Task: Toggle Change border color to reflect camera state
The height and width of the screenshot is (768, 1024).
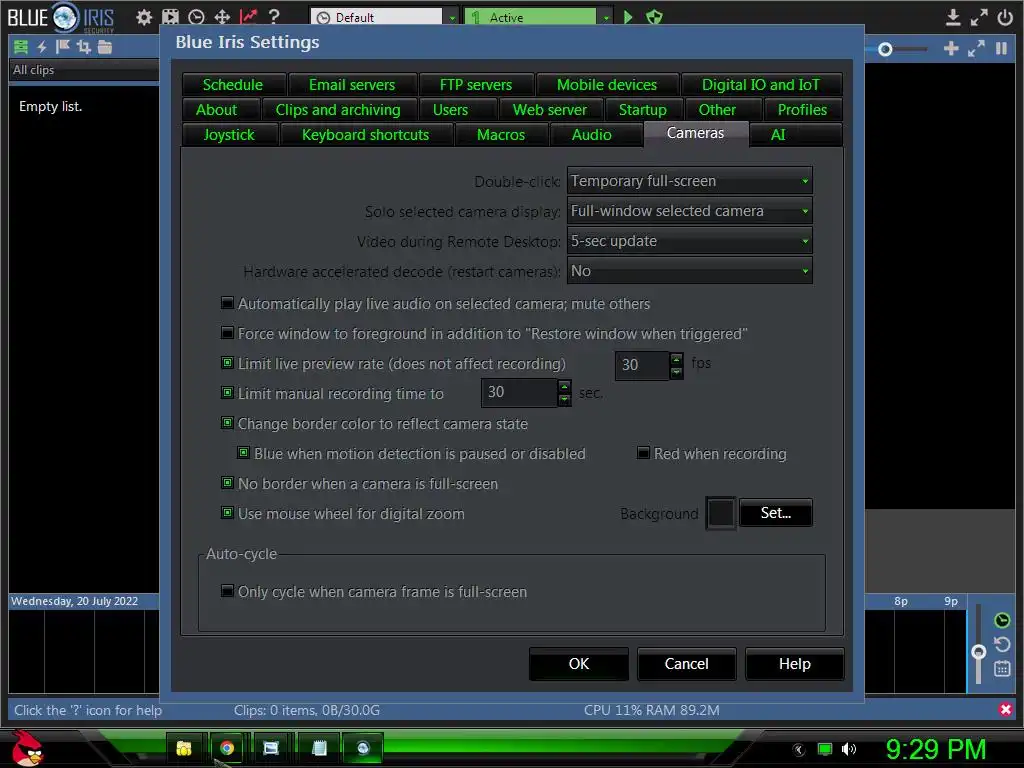Action: click(x=227, y=423)
